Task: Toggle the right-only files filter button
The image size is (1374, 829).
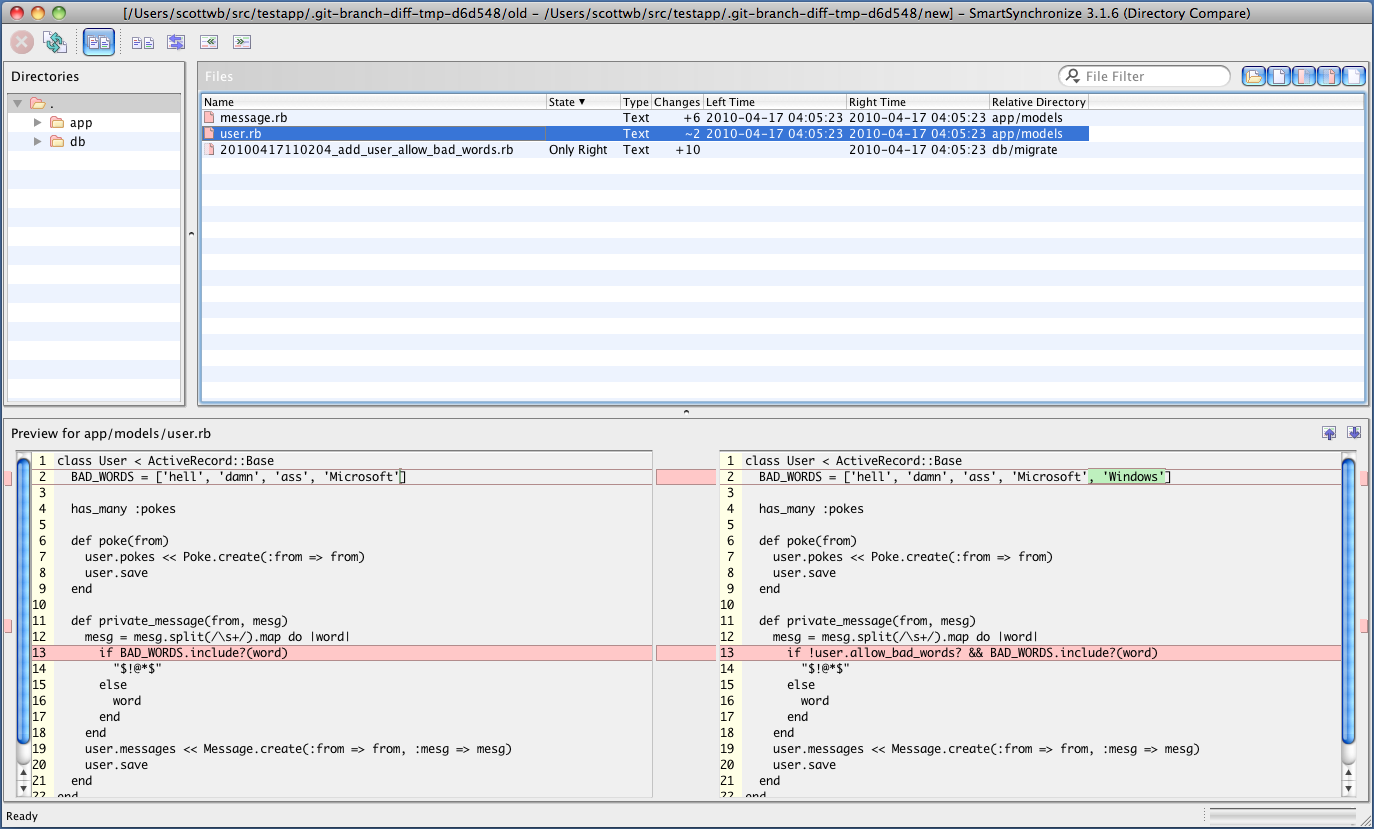Action: tap(1329, 76)
